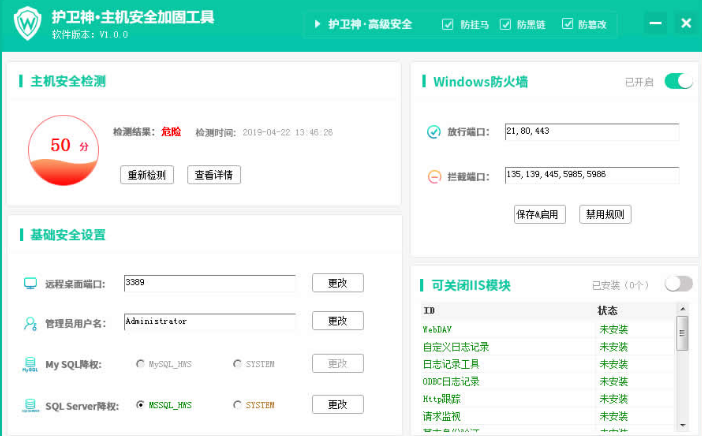This screenshot has height=436, width=702.
Task: Enable the 可关闭IIS模块 switch
Action: pos(678,284)
